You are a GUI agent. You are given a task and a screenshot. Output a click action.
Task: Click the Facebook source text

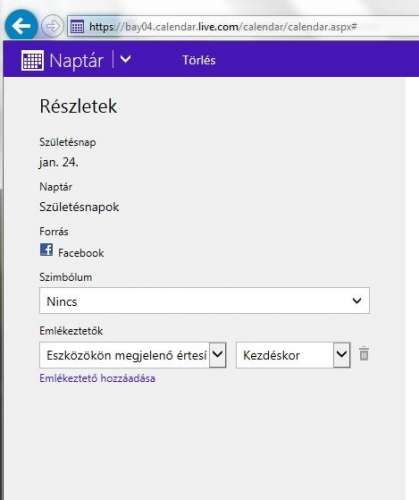(81, 253)
